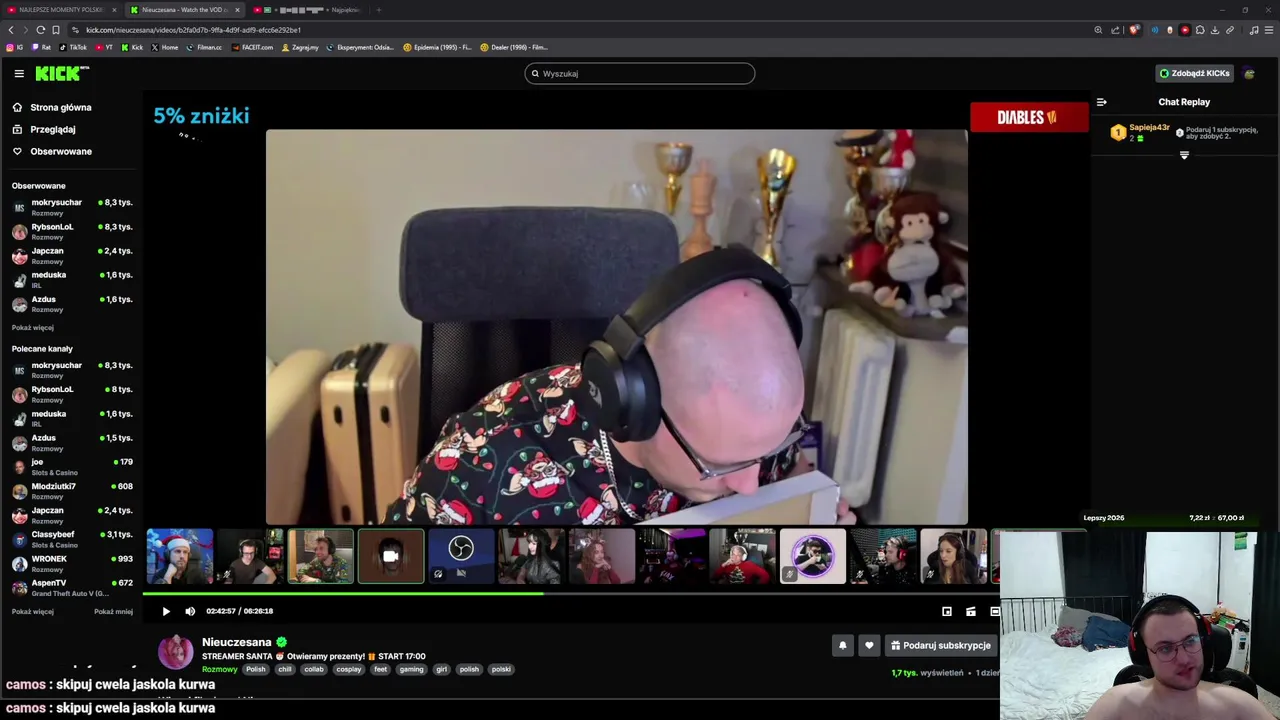Select the polski tag
Screen dimensions: 1280x720
(501, 669)
